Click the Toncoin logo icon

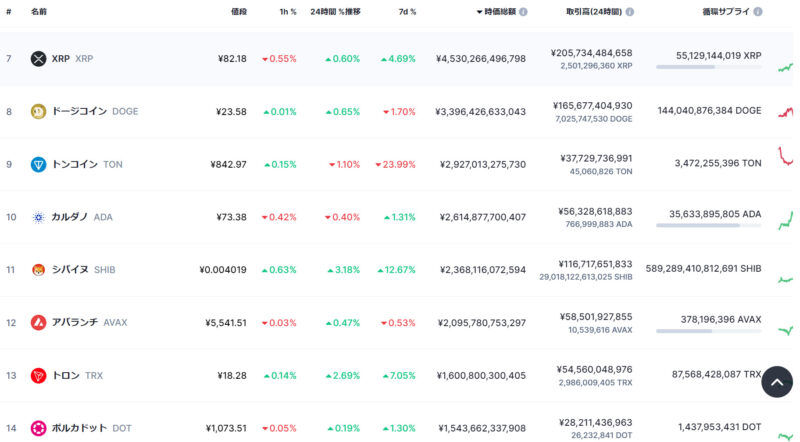38,164
